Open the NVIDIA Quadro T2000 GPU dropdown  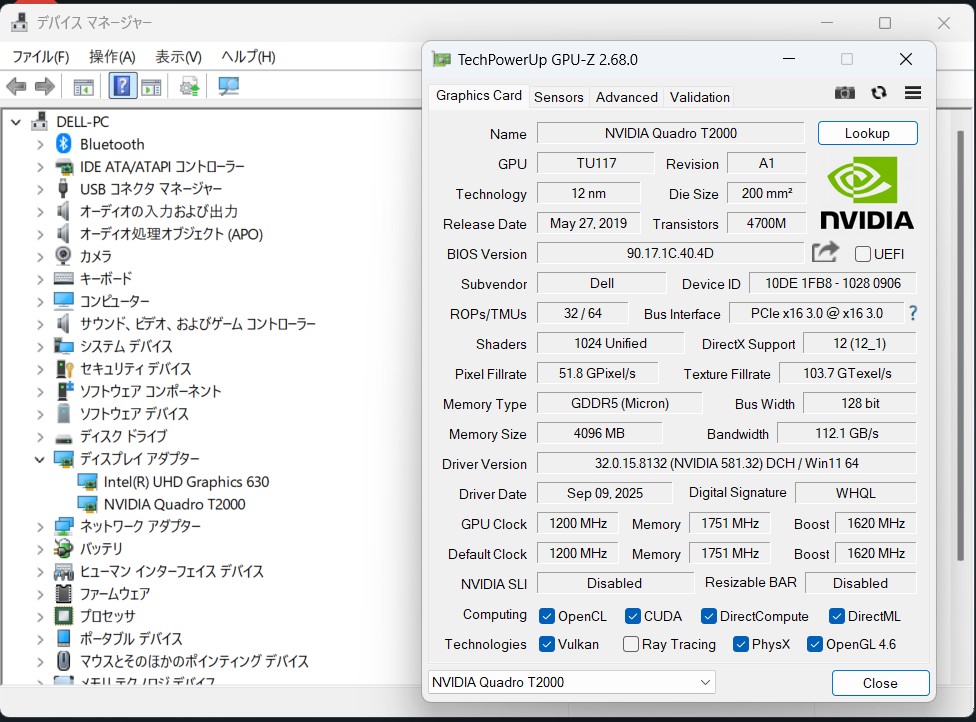(571, 682)
